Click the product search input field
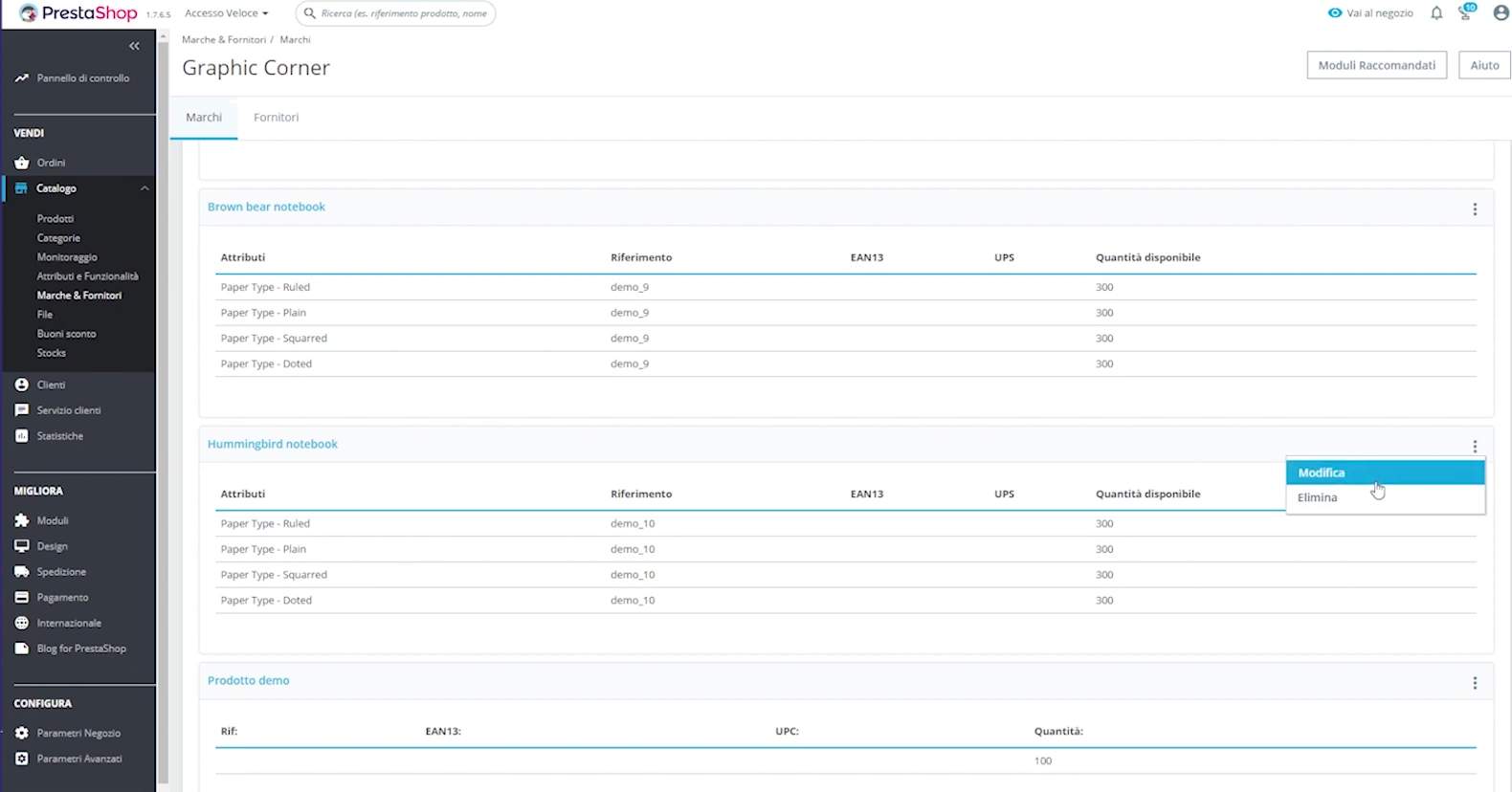Image resolution: width=1512 pixels, height=792 pixels. click(404, 13)
